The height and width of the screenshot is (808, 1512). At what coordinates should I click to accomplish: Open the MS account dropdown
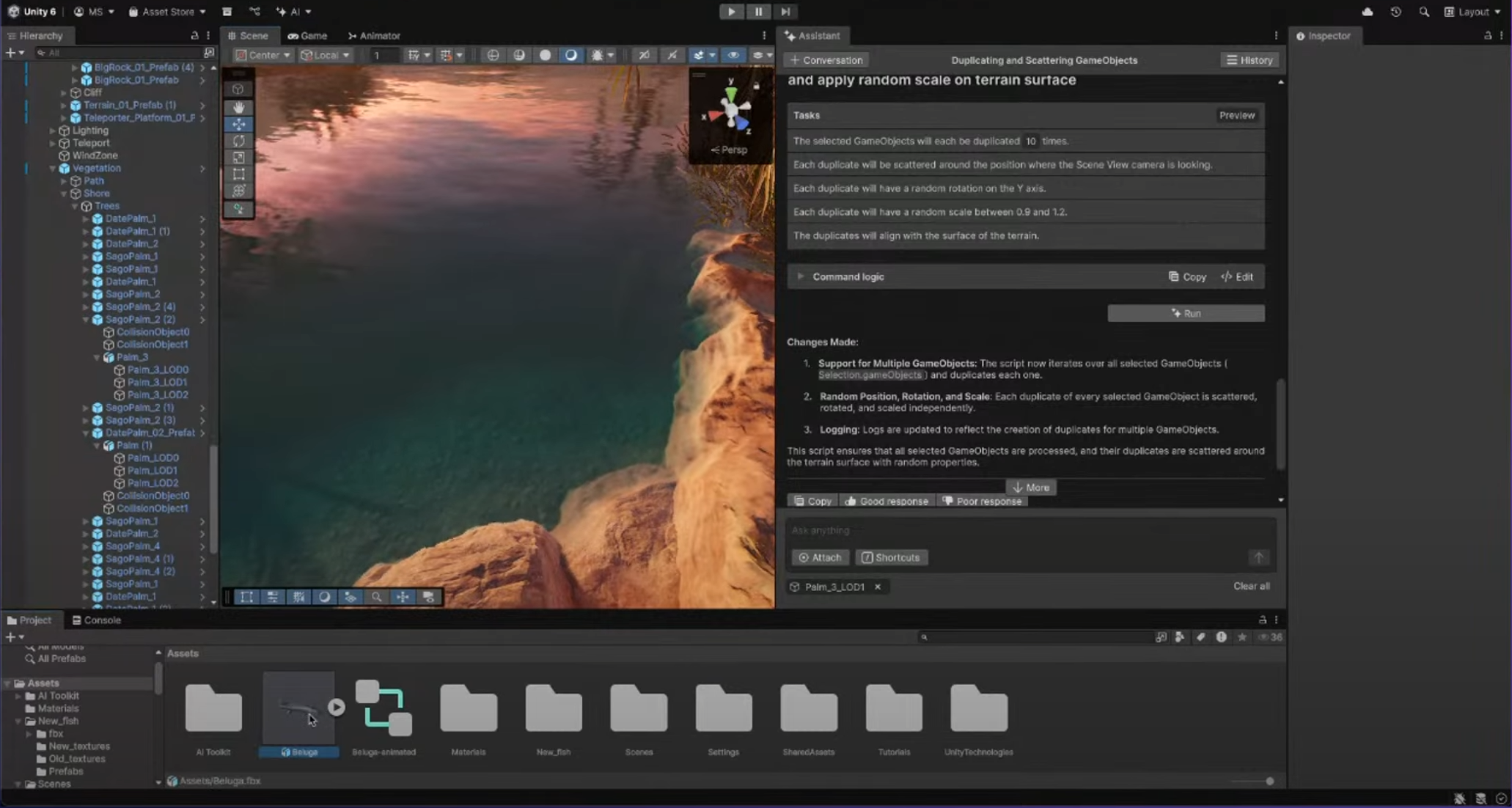coord(94,12)
